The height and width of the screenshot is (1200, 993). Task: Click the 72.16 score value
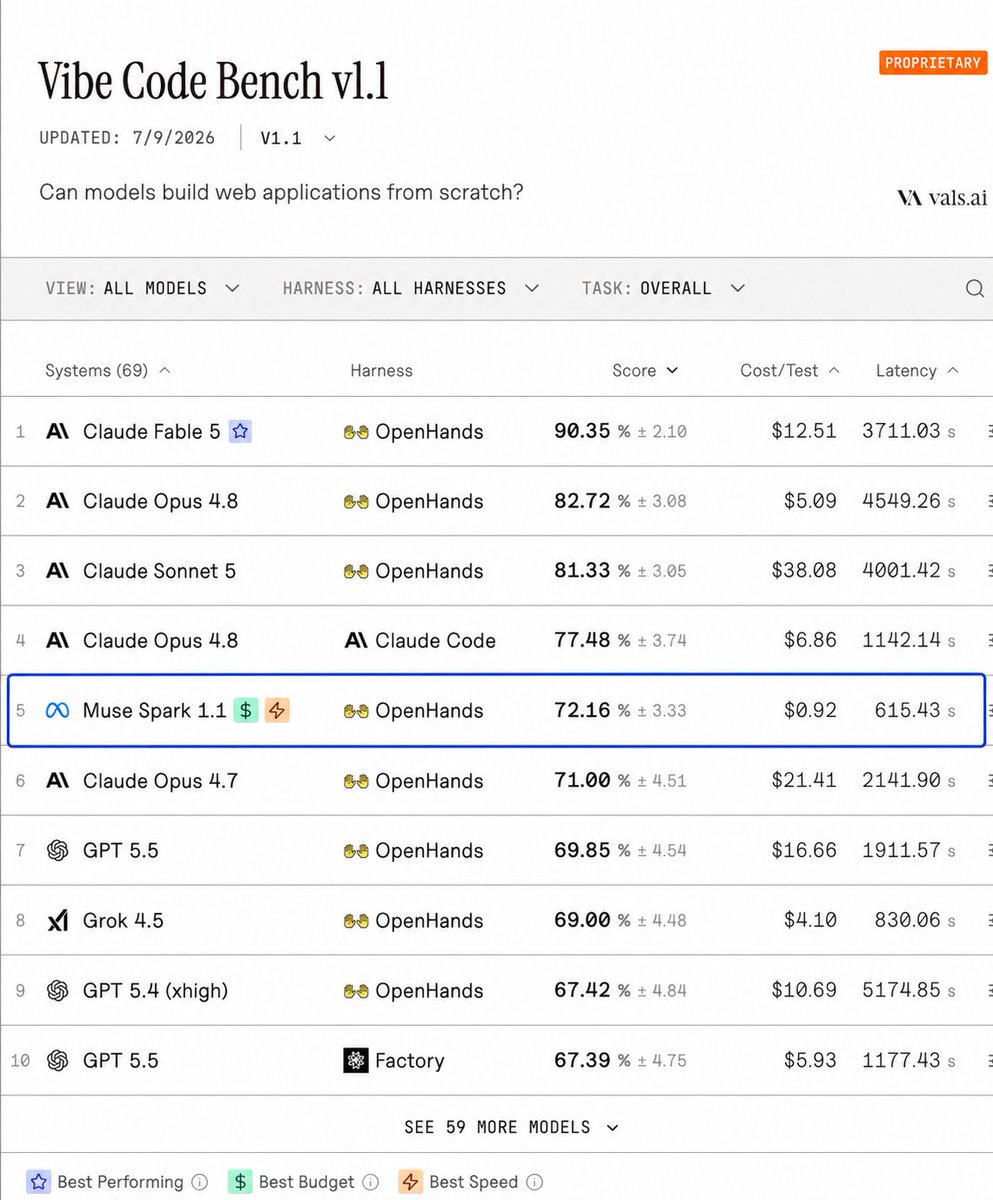tap(582, 711)
